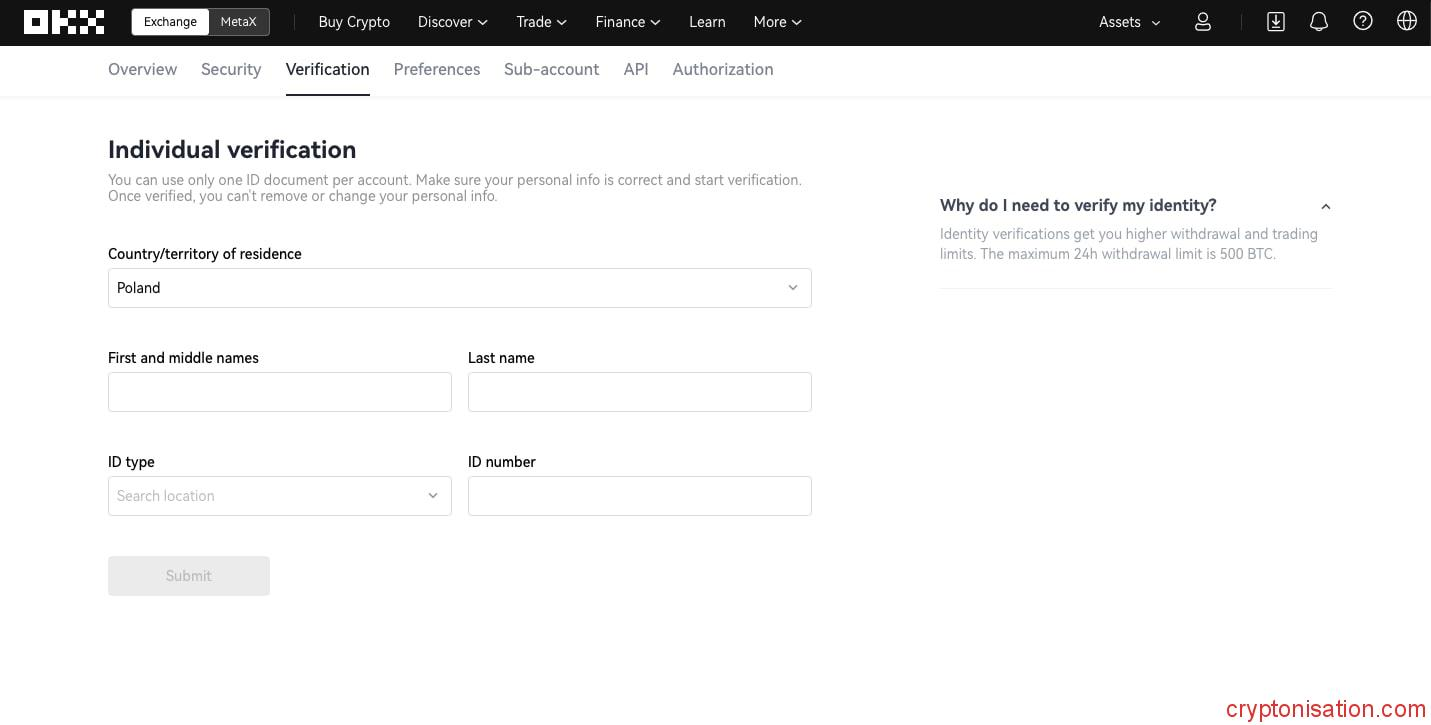Open the ID type dropdown
Viewport: 1431px width, 725px height.
click(279, 496)
